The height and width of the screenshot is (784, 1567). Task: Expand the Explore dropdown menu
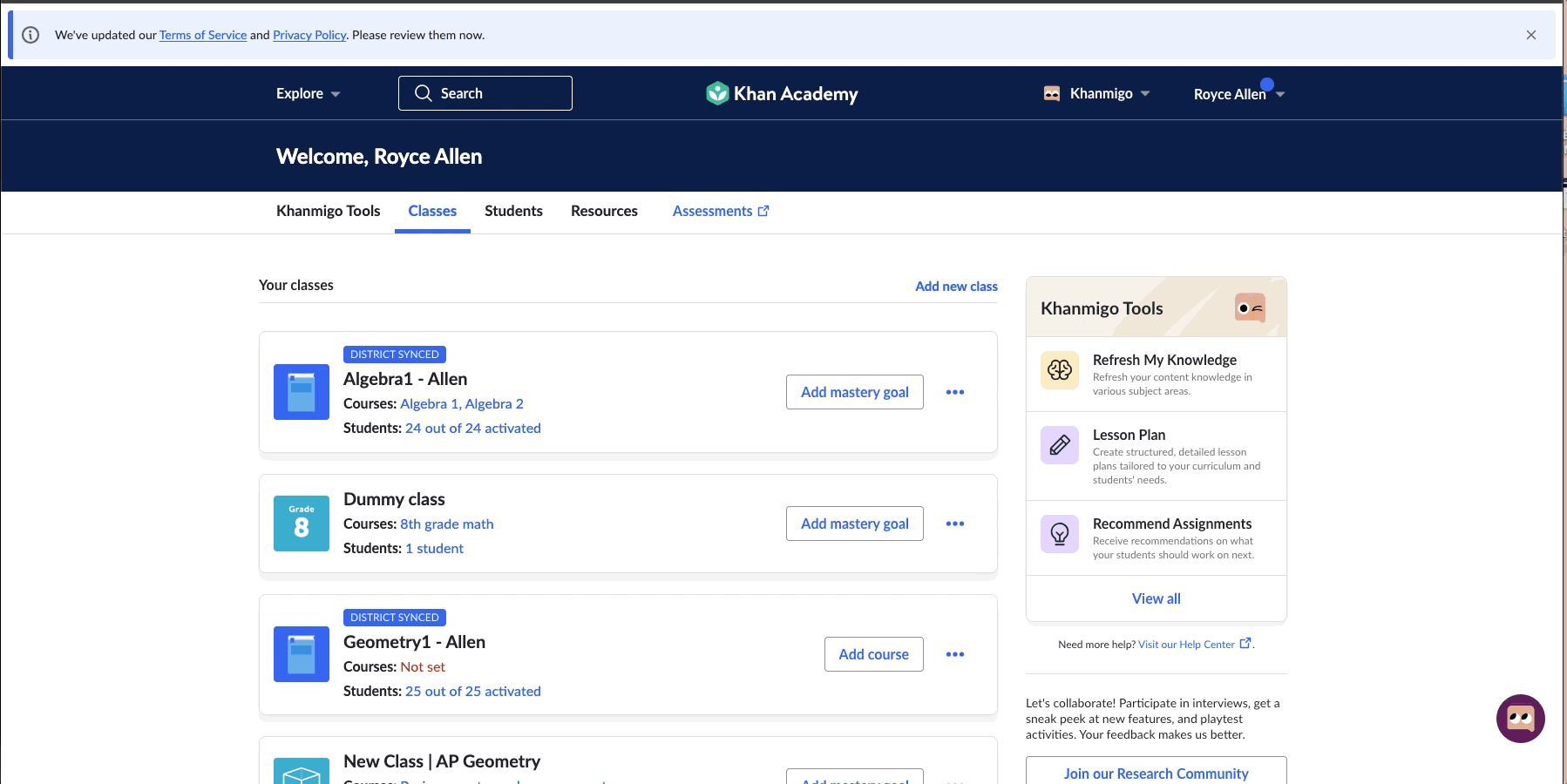pos(309,93)
